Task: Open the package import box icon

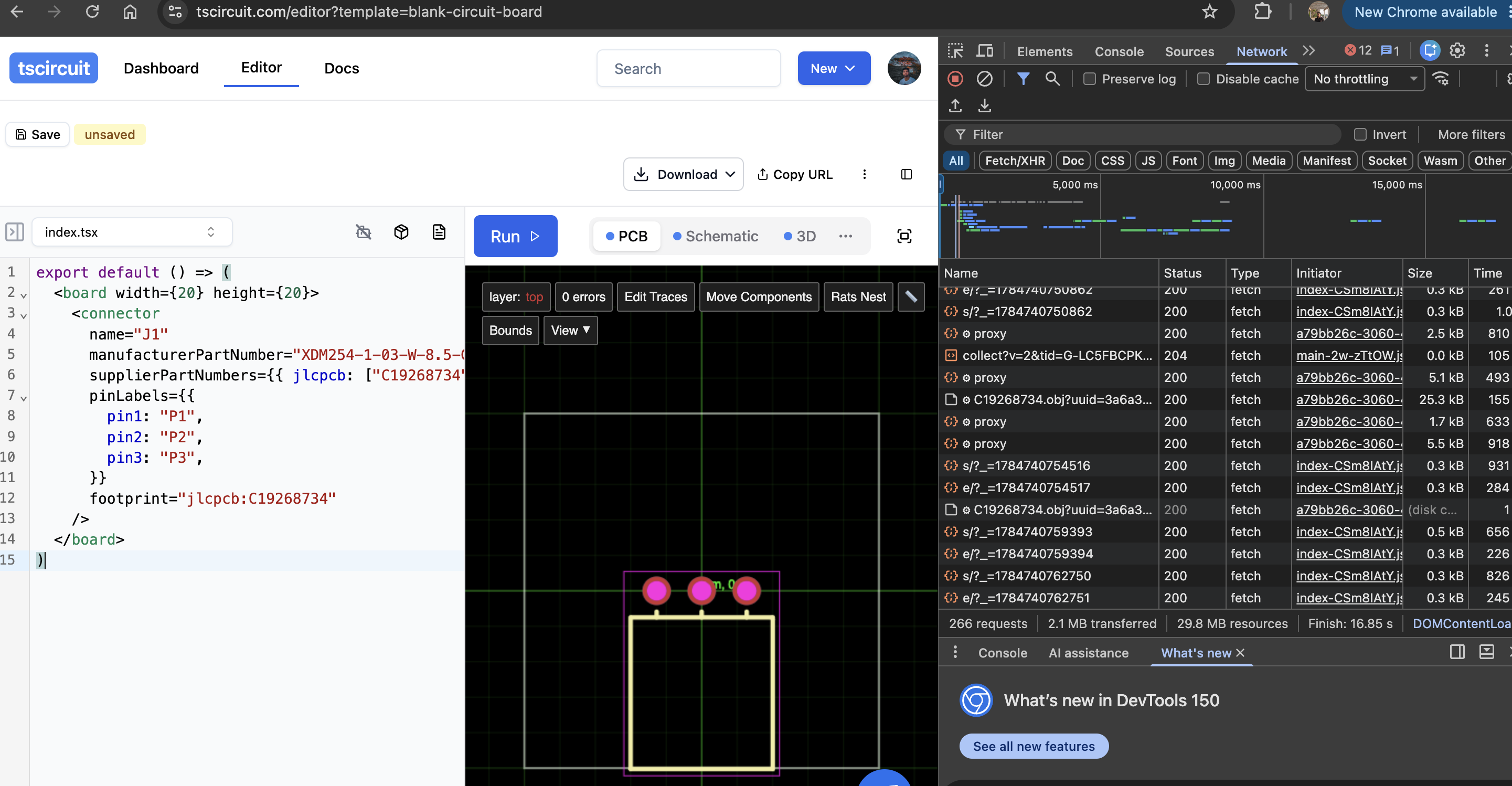Action: [401, 232]
